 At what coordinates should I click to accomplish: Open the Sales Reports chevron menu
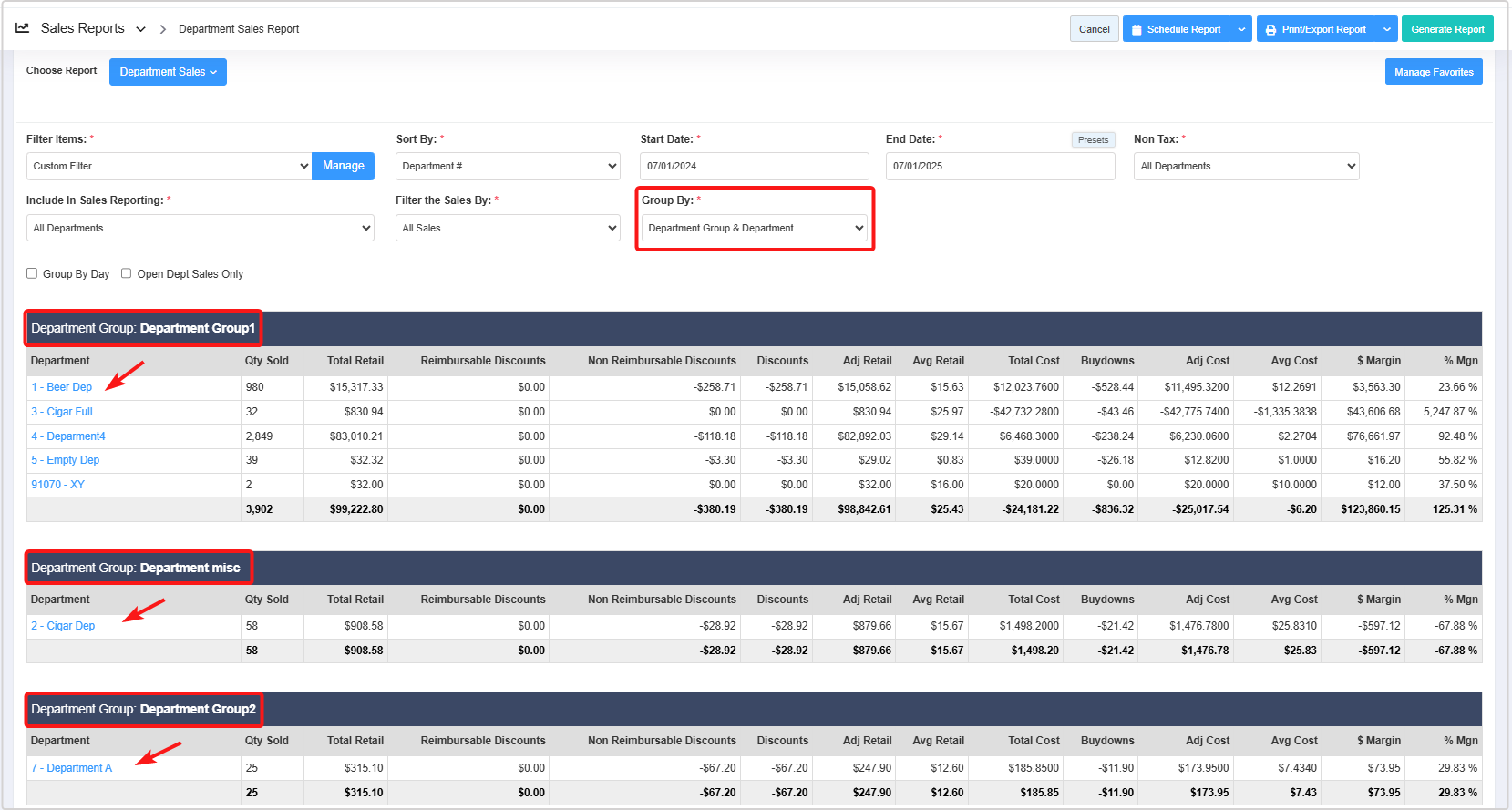[x=140, y=29]
